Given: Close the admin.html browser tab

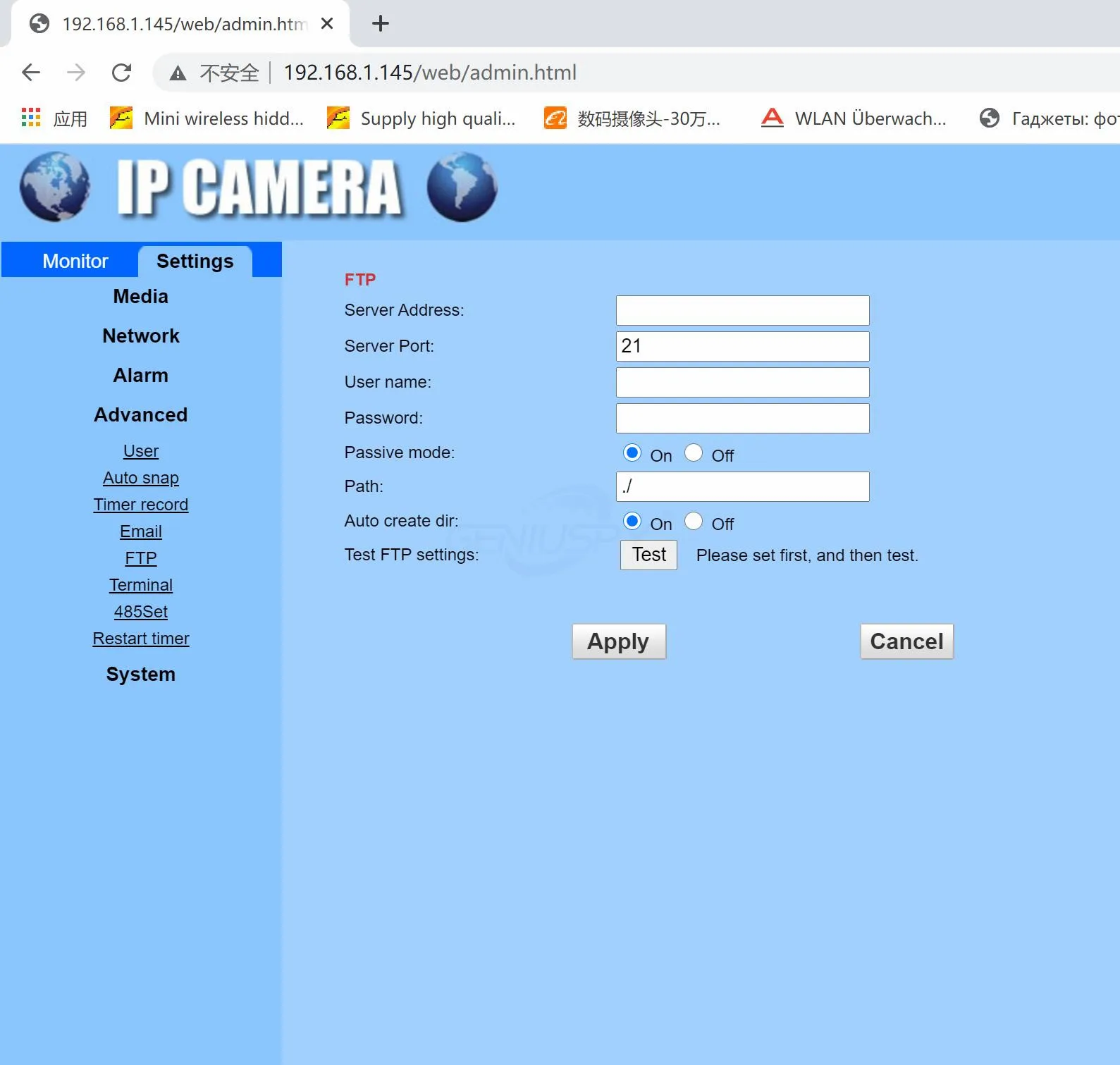Looking at the screenshot, I should (326, 24).
